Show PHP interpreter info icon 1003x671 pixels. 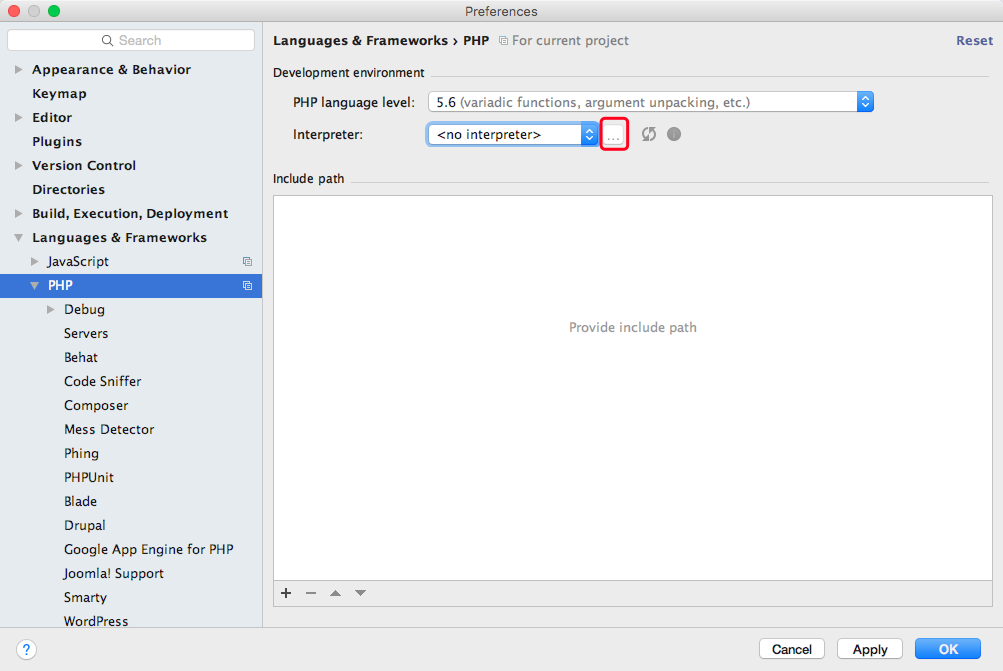pyautogui.click(x=674, y=134)
